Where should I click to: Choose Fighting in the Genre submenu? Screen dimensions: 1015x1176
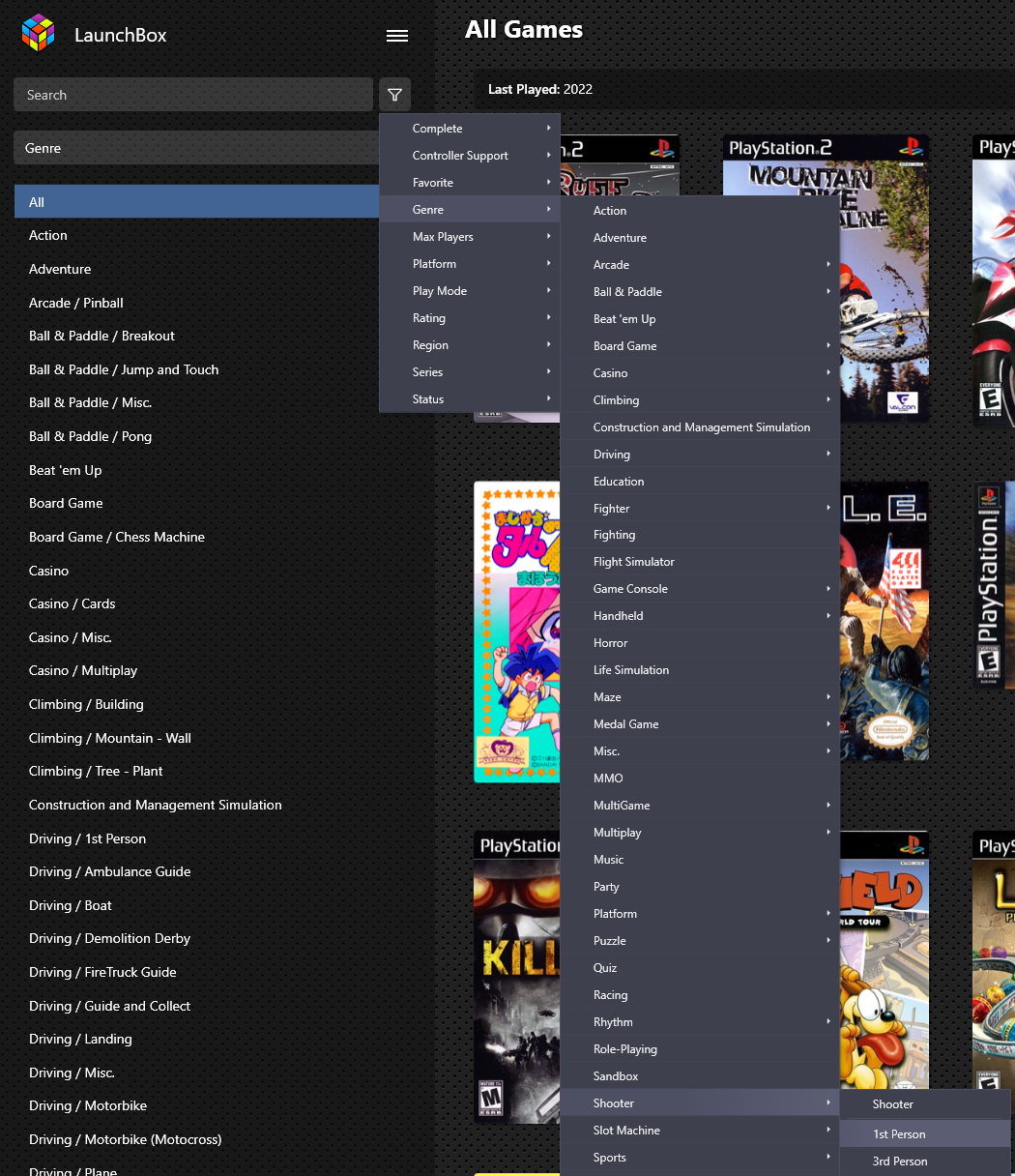tap(700, 535)
